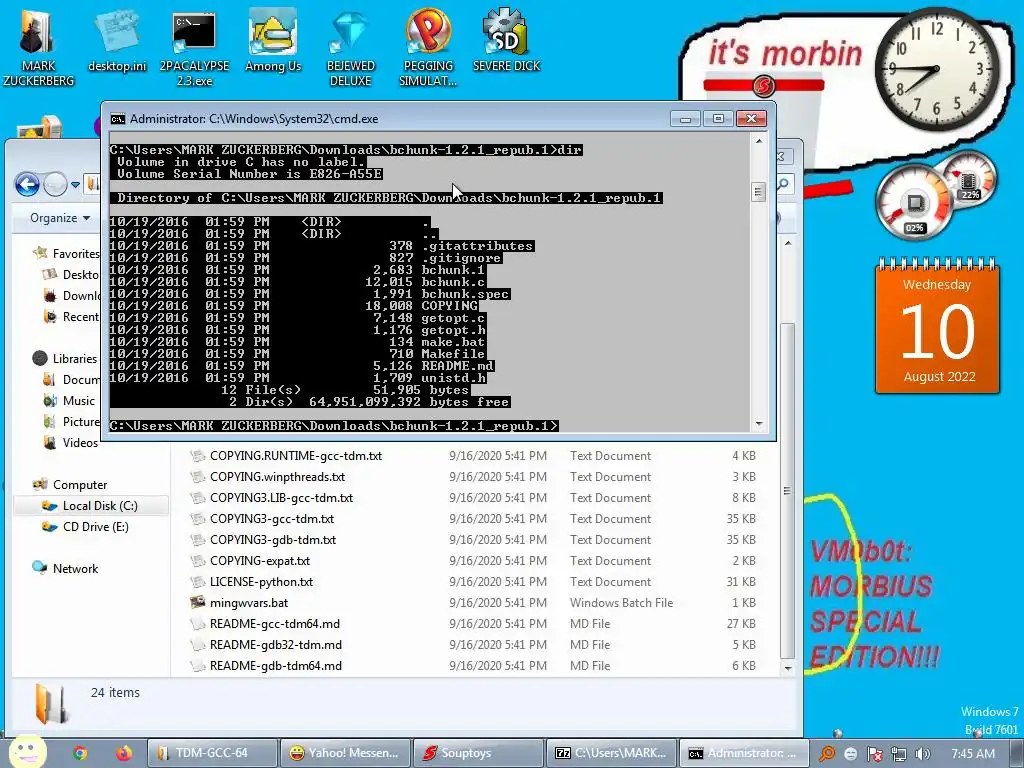Viewport: 1024px width, 768px height.
Task: Select LICENSE-python.txt file
Action: click(261, 581)
